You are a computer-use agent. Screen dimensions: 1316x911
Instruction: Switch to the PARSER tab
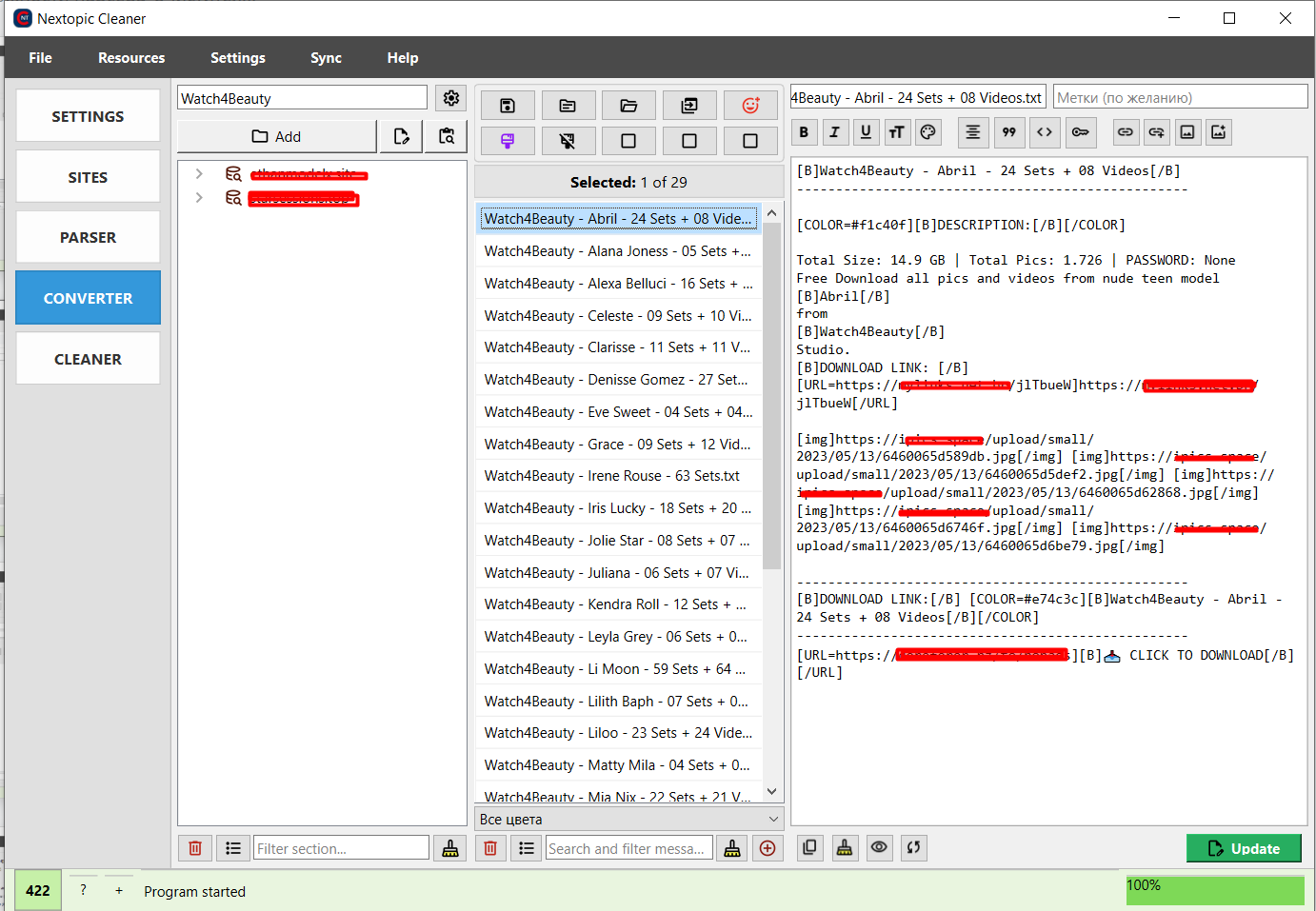pyautogui.click(x=88, y=238)
